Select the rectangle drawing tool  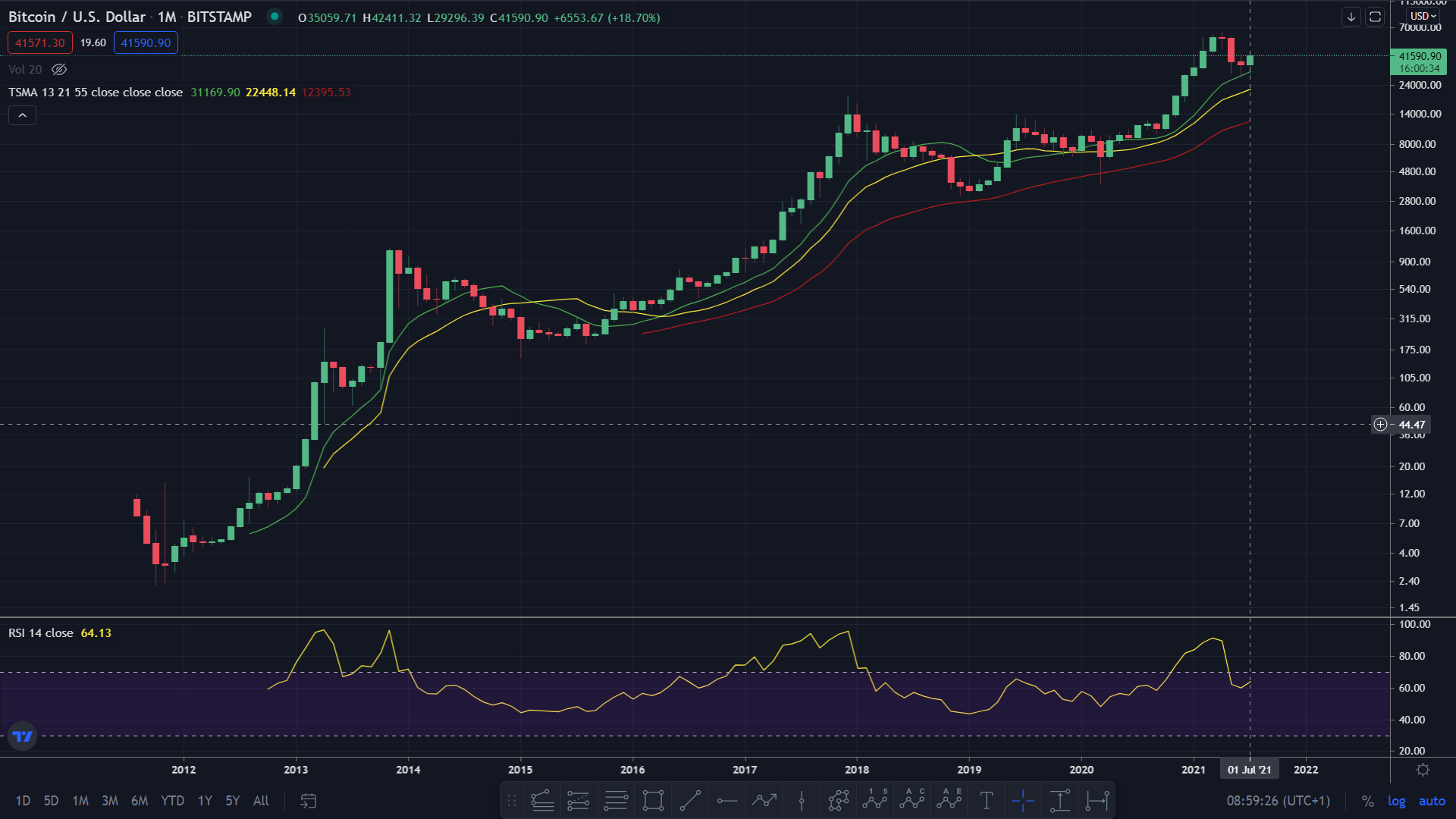653,801
